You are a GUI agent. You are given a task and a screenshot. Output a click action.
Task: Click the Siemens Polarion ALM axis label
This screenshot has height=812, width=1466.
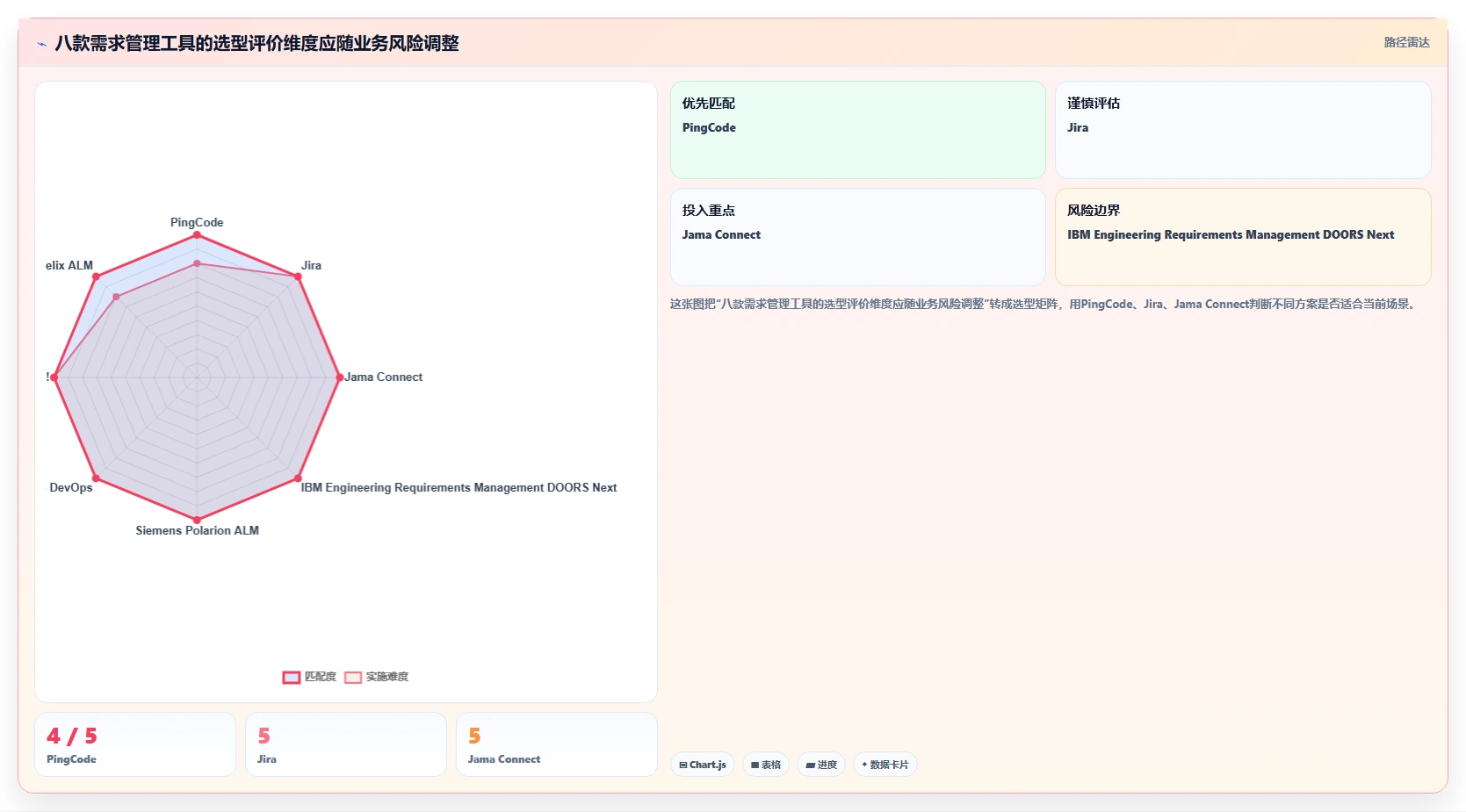(197, 530)
